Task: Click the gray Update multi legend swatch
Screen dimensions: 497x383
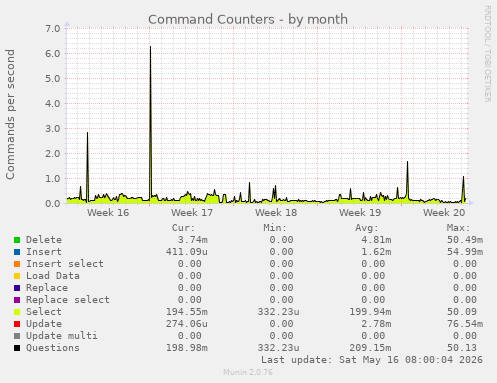Action: point(17,336)
